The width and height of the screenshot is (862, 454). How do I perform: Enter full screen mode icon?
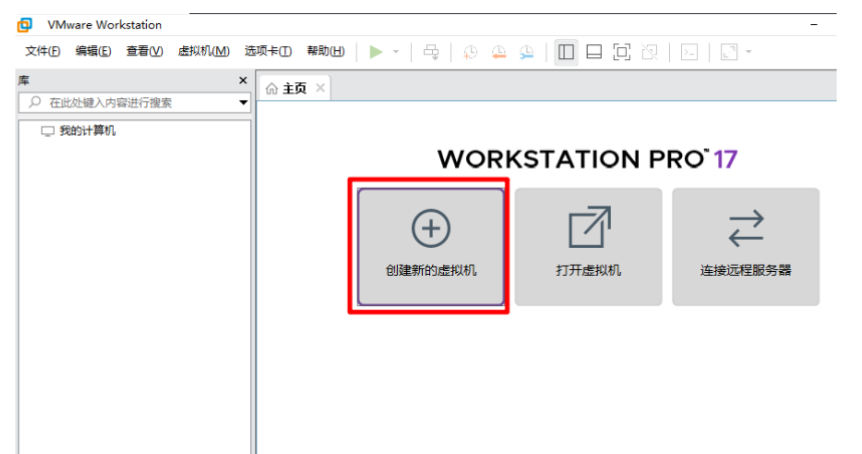[622, 52]
